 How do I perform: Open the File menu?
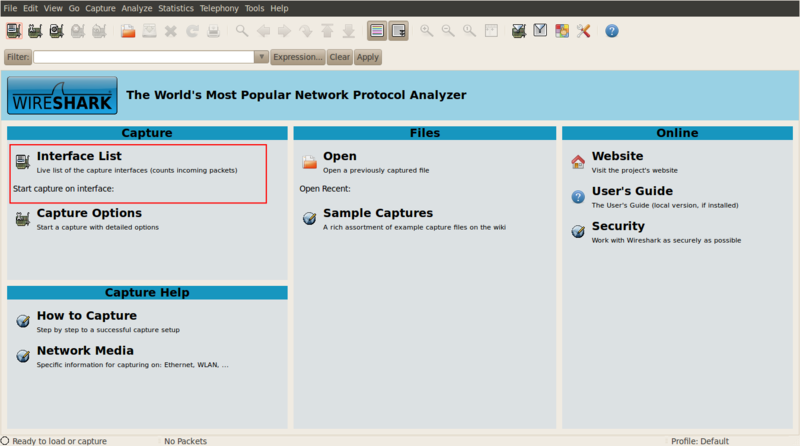10,8
